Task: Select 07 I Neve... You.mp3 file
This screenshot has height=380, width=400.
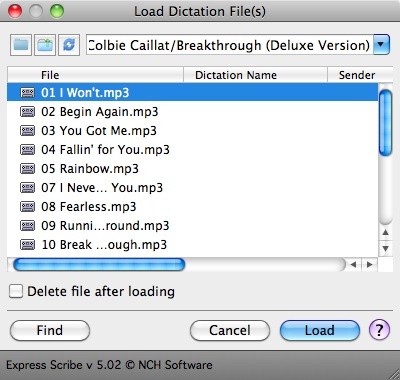Action: tap(192, 187)
